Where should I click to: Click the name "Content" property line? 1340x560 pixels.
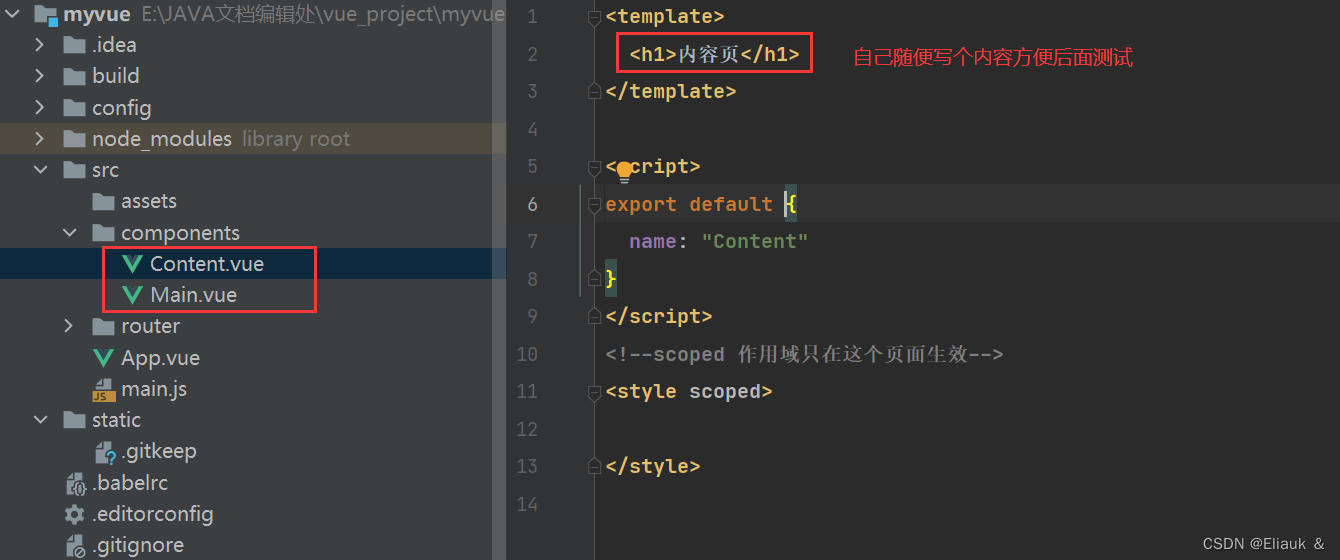pos(718,241)
